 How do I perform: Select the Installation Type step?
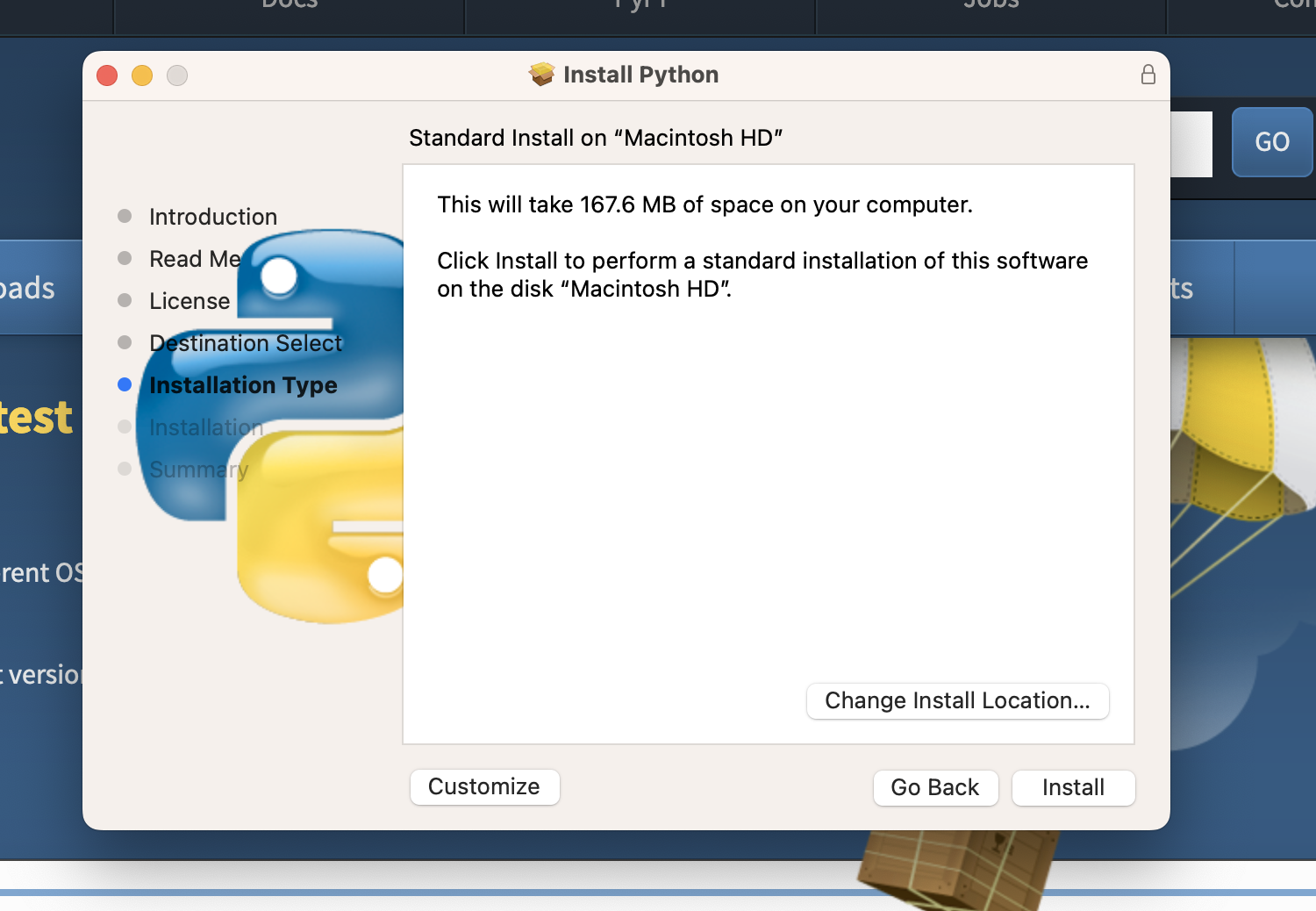(x=243, y=385)
